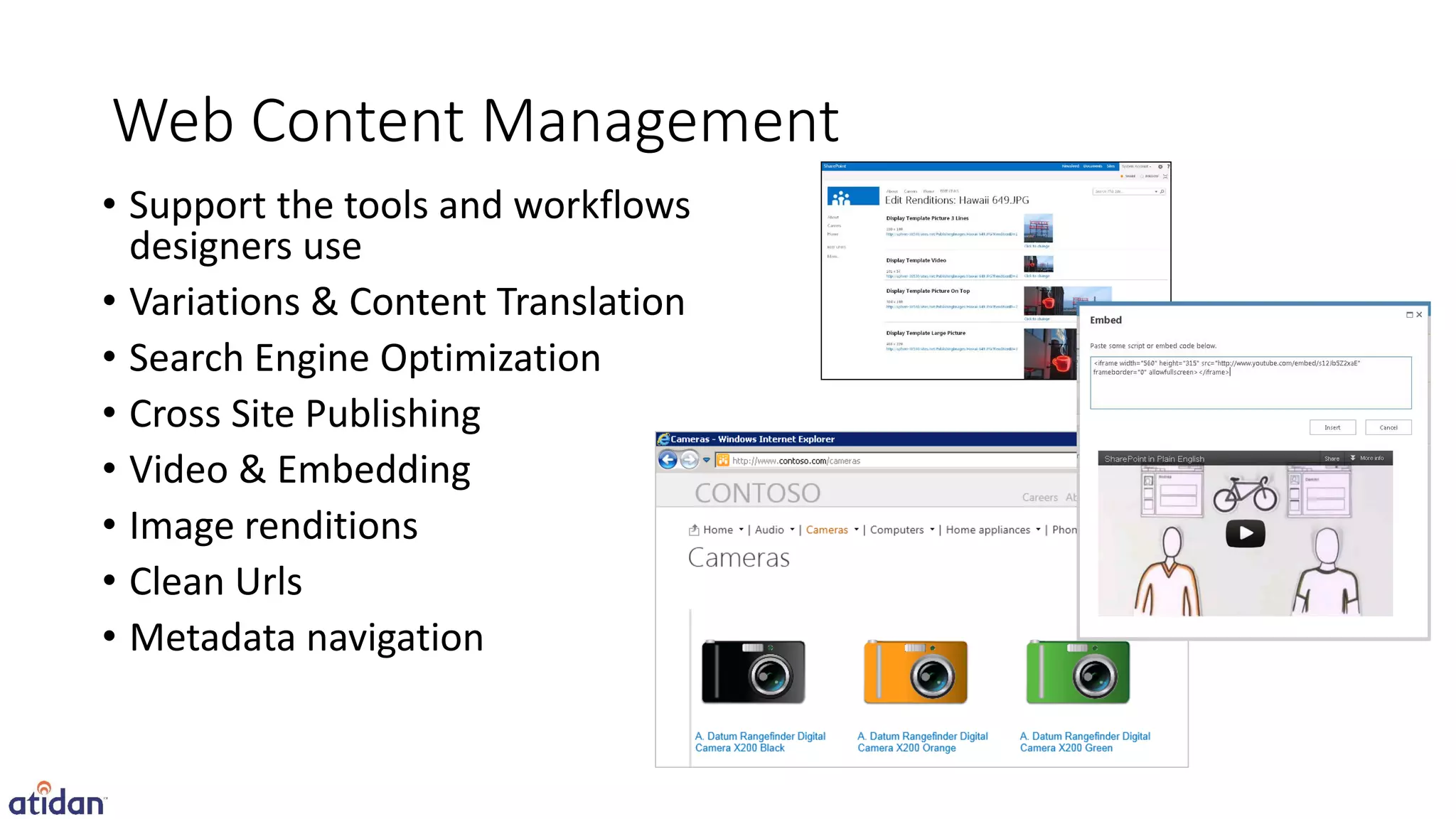Open the recent pages dropdown beside Forward
The width and height of the screenshot is (1456, 819).
coord(706,460)
